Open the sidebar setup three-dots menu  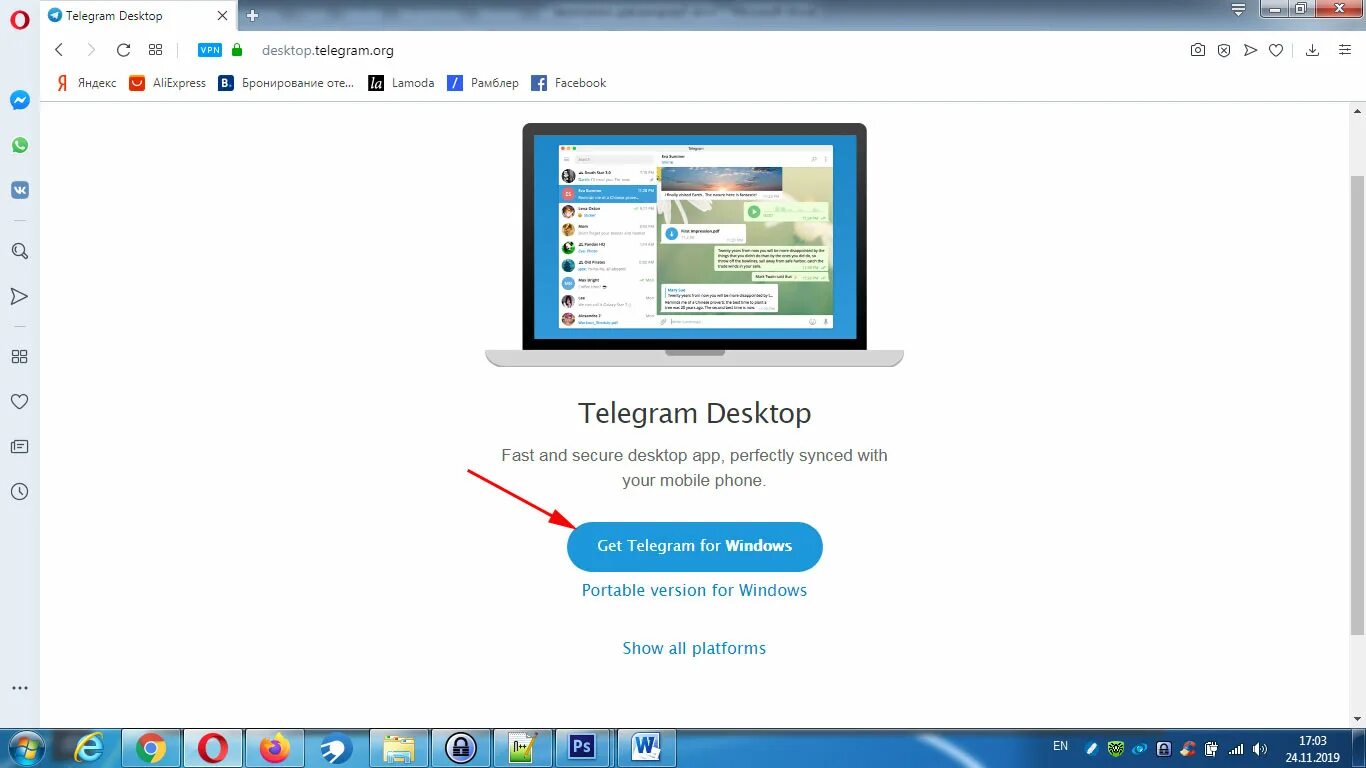coord(20,688)
